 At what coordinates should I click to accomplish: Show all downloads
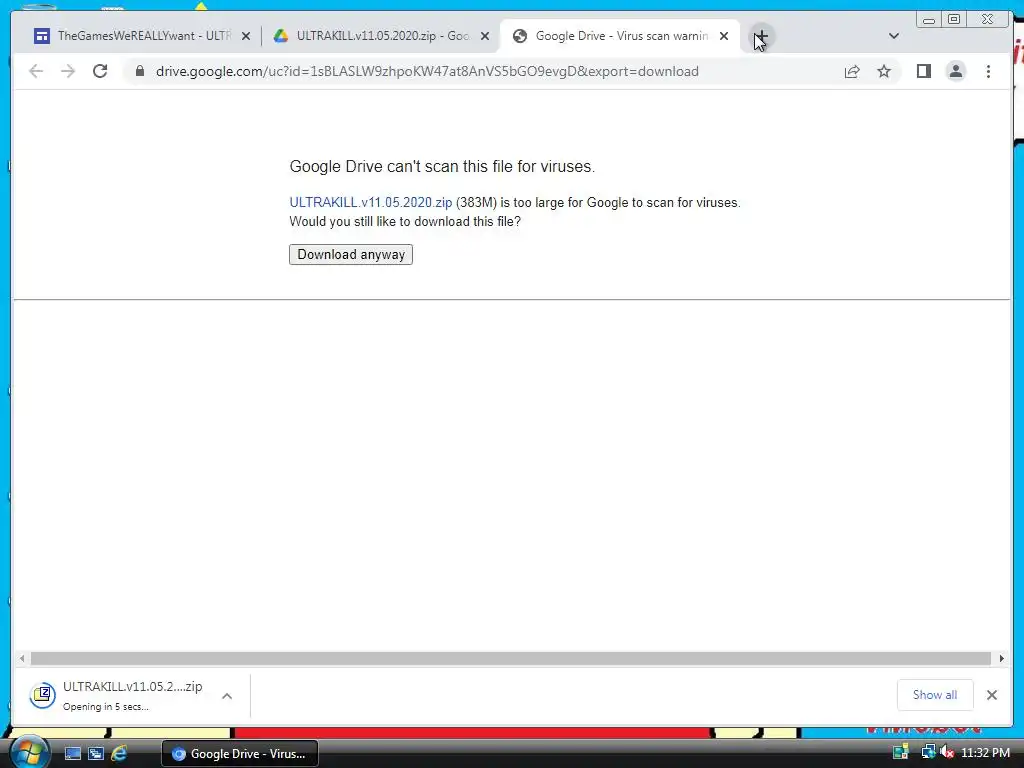tap(935, 695)
